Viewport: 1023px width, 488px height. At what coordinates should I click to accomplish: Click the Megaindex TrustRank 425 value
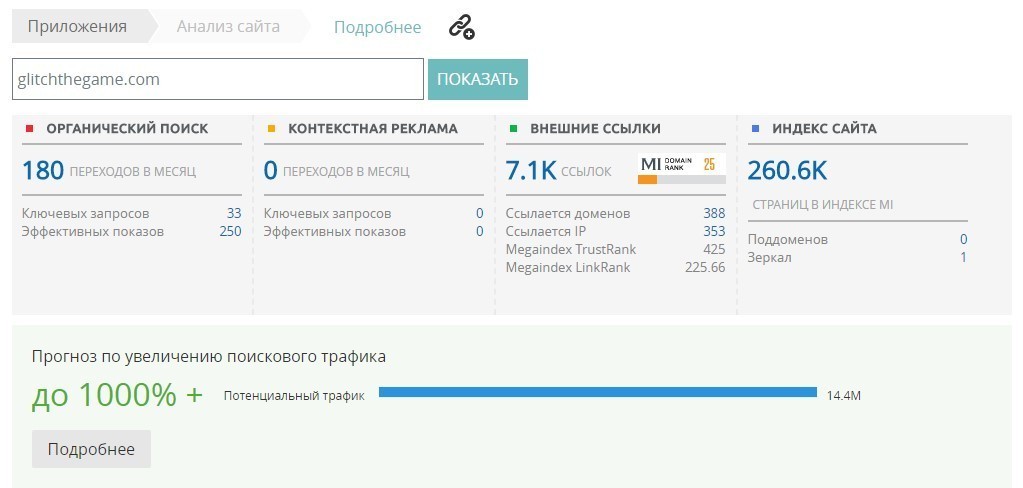pos(714,249)
